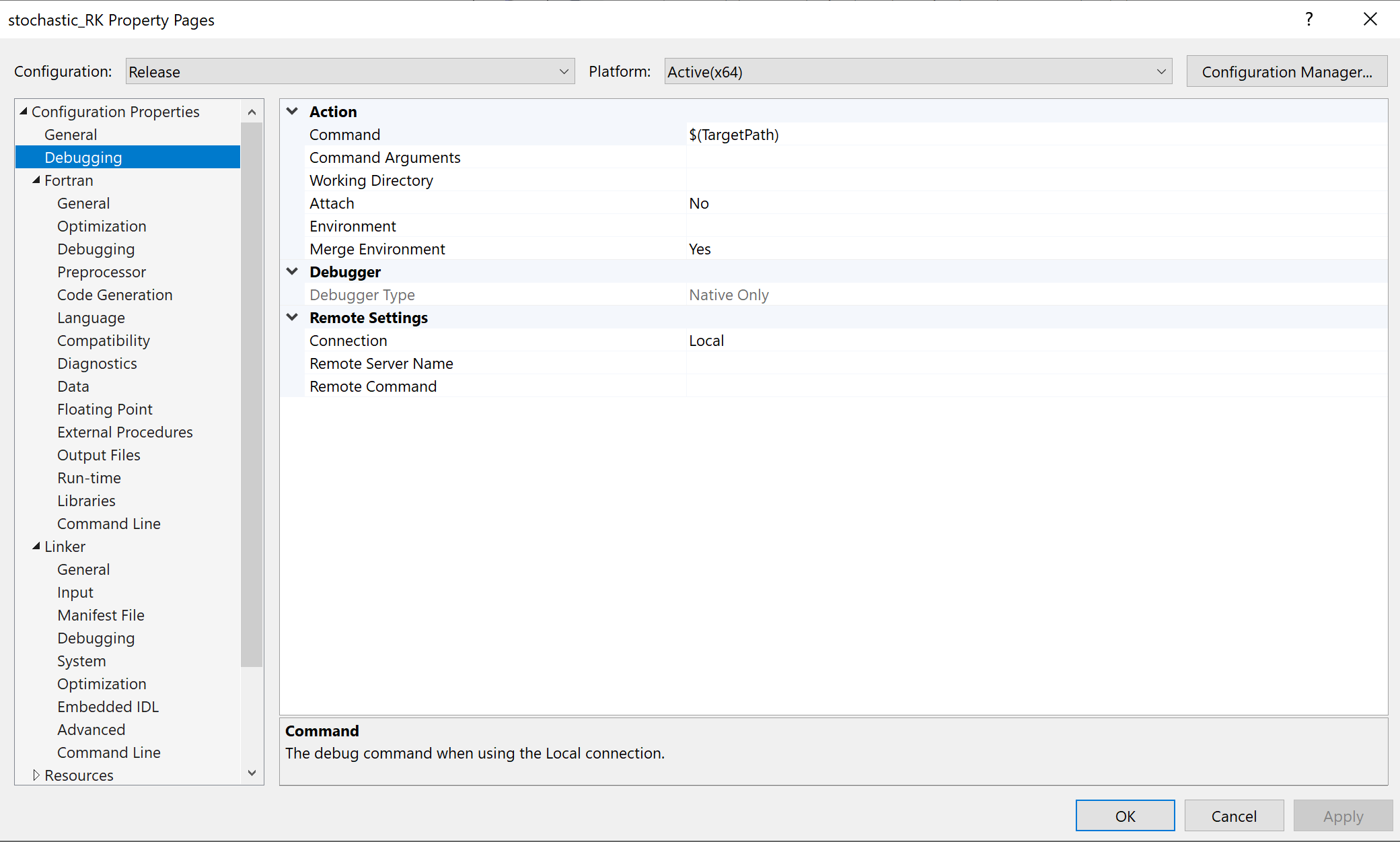Click the Cancel button
This screenshot has height=842, width=1400.
tap(1234, 815)
